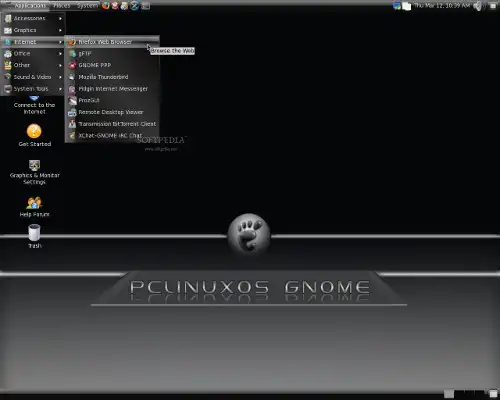The height and width of the screenshot is (400, 500).
Task: Open the Places menu
Action: click(x=62, y=6)
